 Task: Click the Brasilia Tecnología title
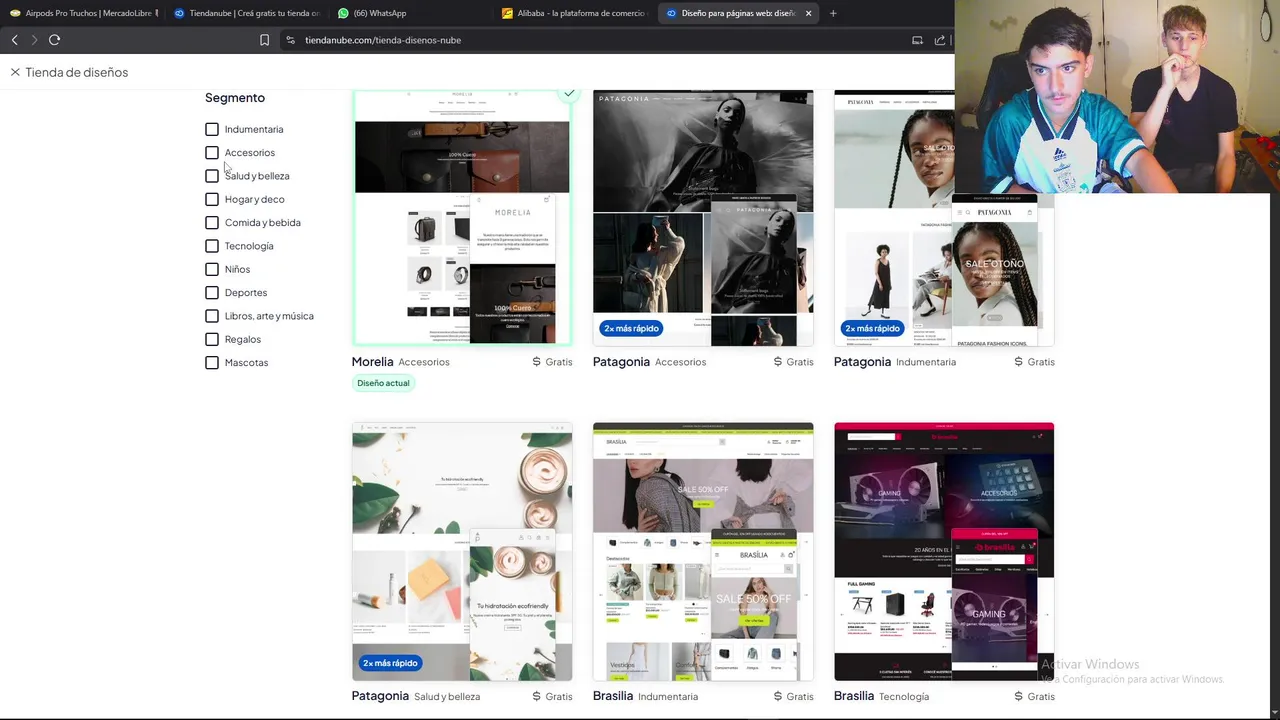854,696
